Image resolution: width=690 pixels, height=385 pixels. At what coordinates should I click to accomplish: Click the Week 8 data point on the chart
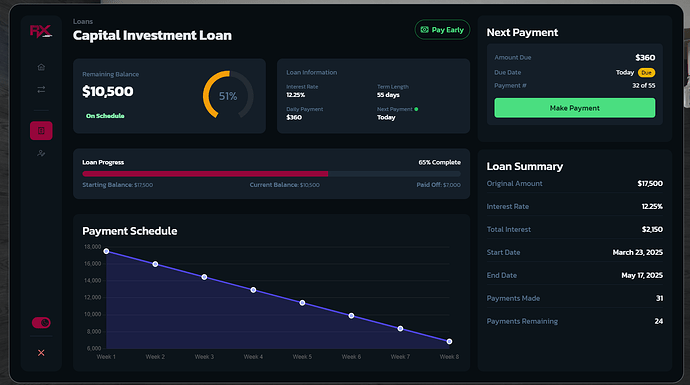click(449, 341)
